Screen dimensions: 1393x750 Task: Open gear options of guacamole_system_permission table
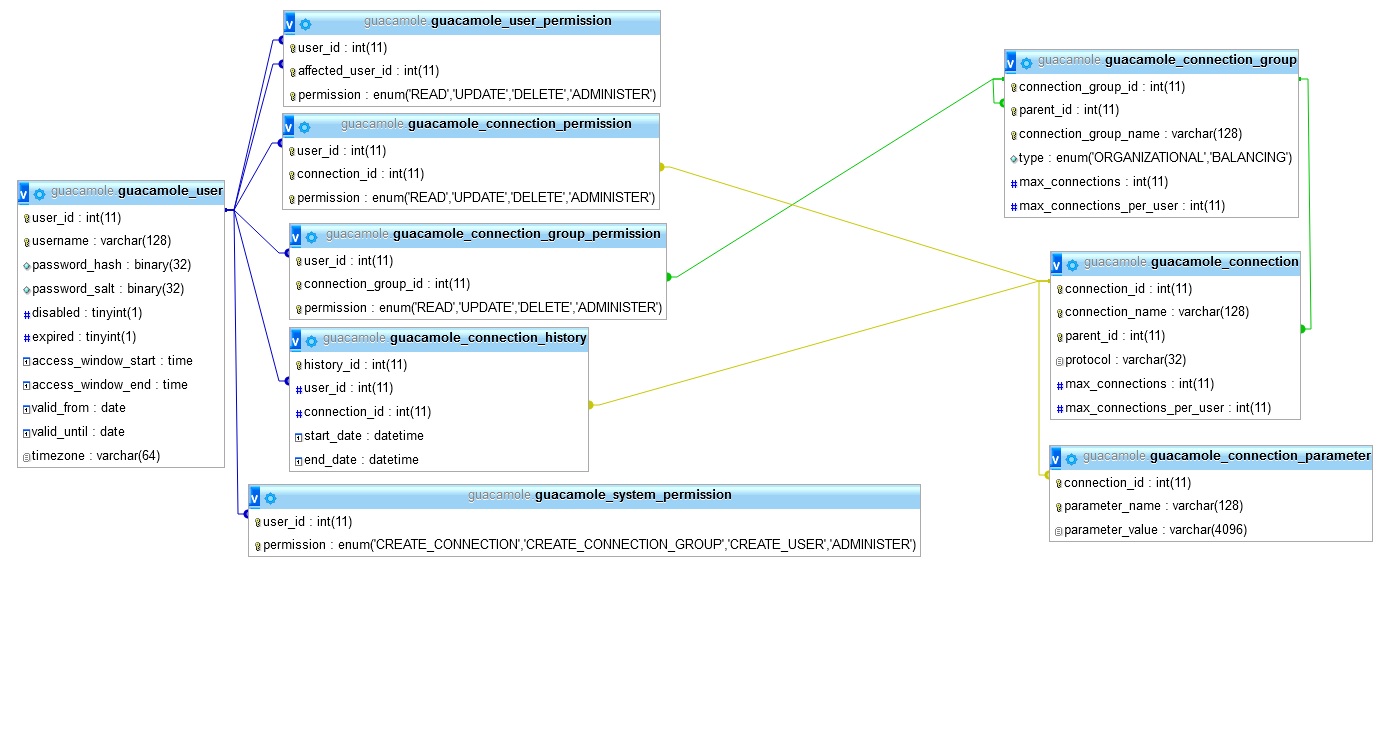(x=270, y=498)
